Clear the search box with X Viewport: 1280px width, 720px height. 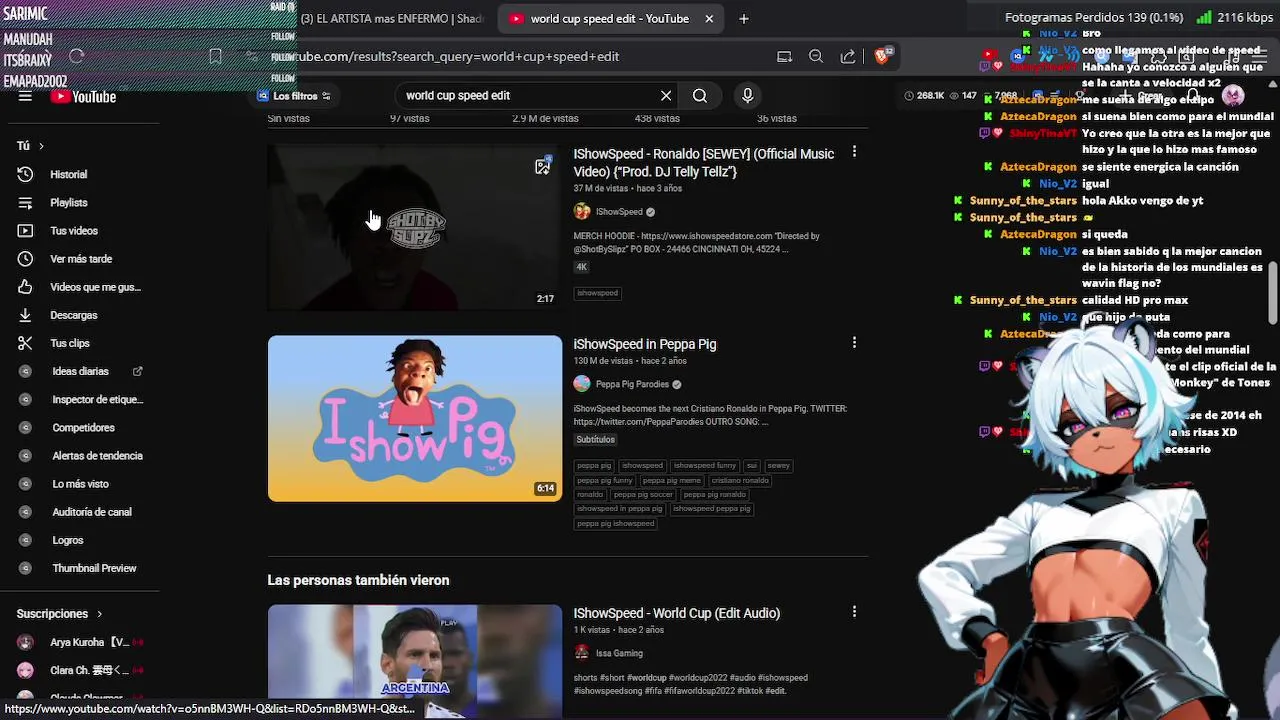(666, 96)
